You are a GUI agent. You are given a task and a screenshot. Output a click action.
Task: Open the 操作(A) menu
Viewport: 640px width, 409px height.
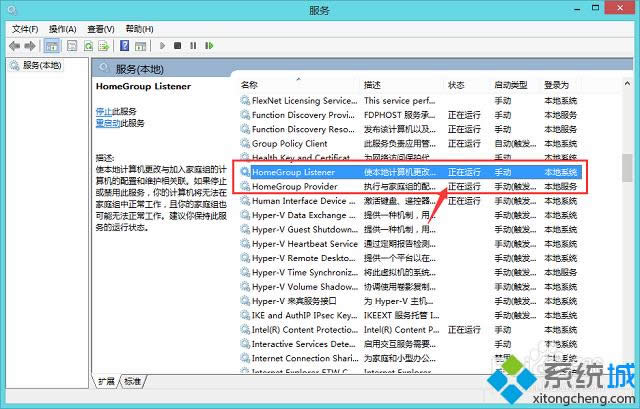click(63, 29)
